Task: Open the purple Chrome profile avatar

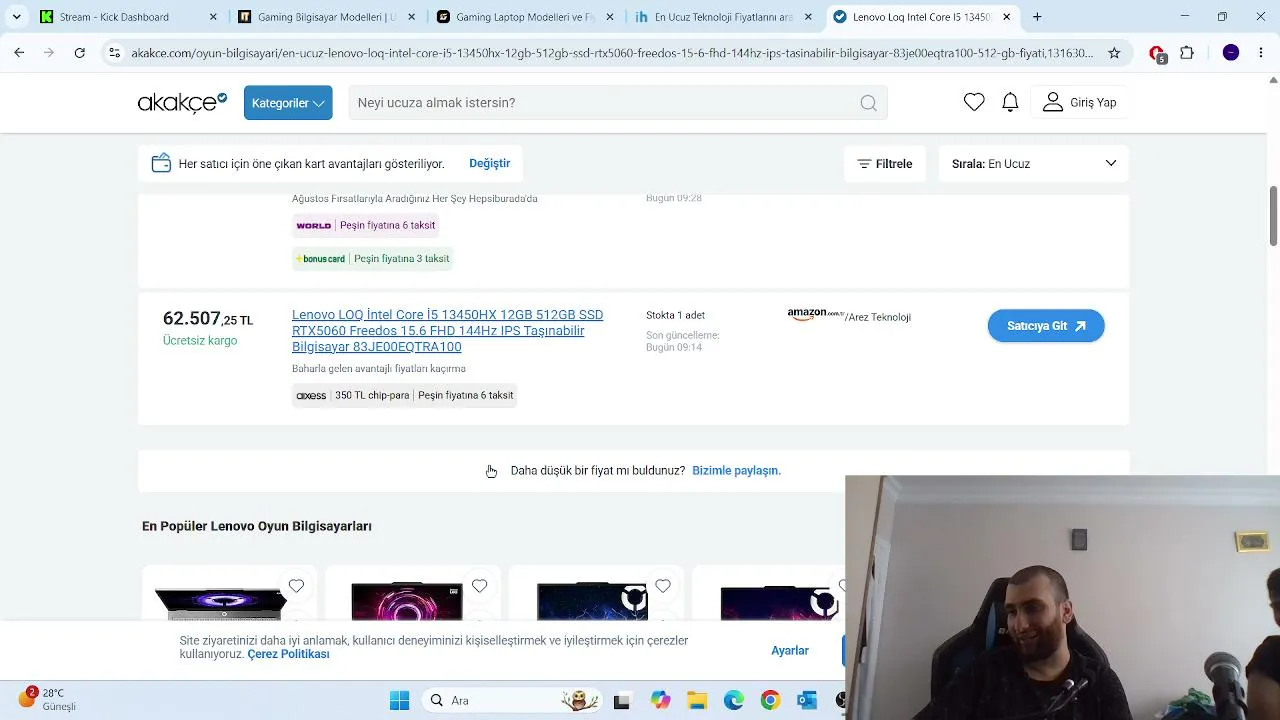Action: tap(1231, 53)
